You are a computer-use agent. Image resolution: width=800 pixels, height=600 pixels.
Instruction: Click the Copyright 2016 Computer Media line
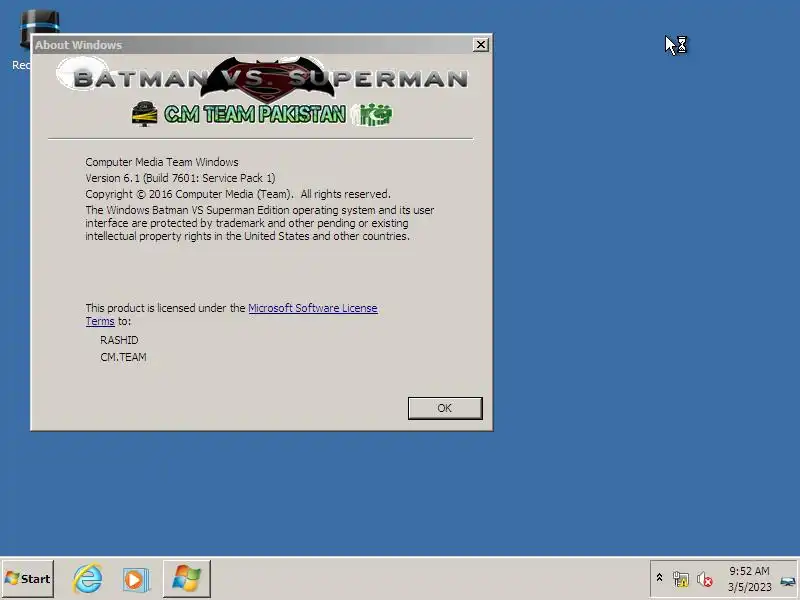238,194
